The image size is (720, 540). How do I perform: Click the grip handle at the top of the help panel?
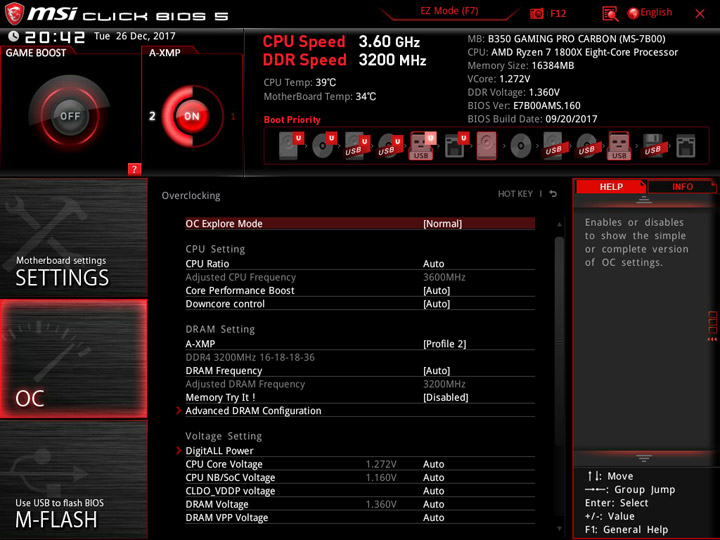[644, 200]
